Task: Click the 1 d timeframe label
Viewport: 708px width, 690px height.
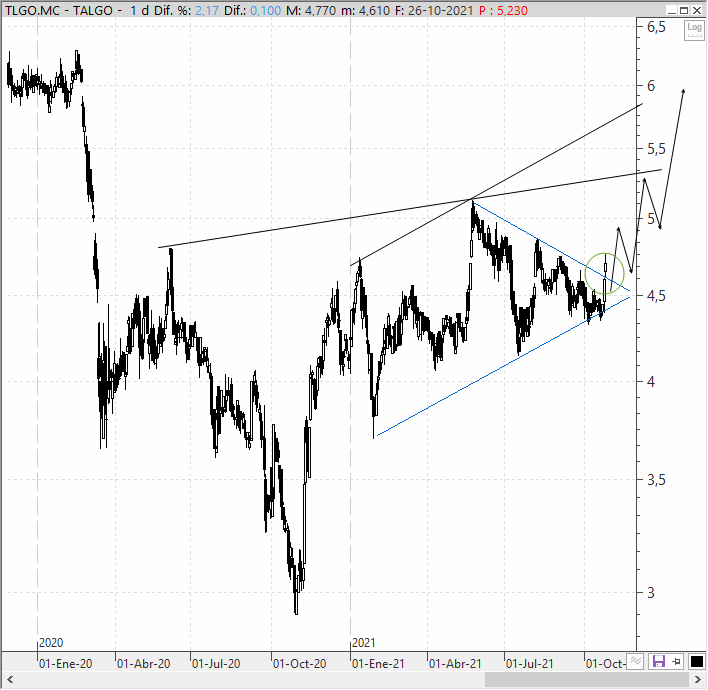Action: tap(140, 10)
